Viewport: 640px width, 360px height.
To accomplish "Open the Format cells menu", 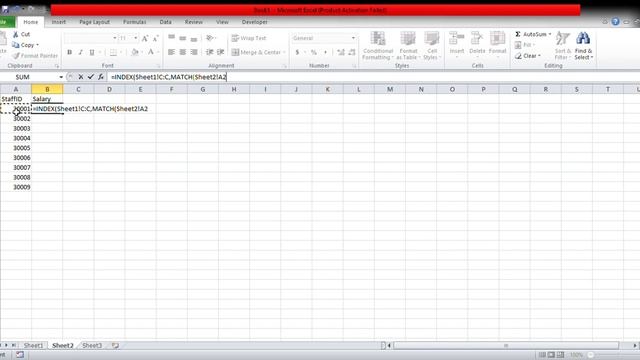I will point(498,44).
